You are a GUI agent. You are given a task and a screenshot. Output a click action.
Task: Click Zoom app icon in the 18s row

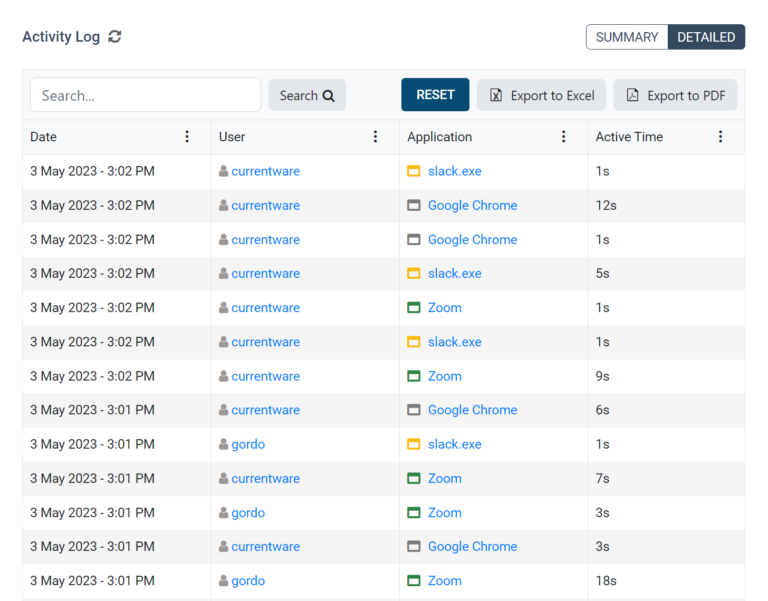[414, 581]
